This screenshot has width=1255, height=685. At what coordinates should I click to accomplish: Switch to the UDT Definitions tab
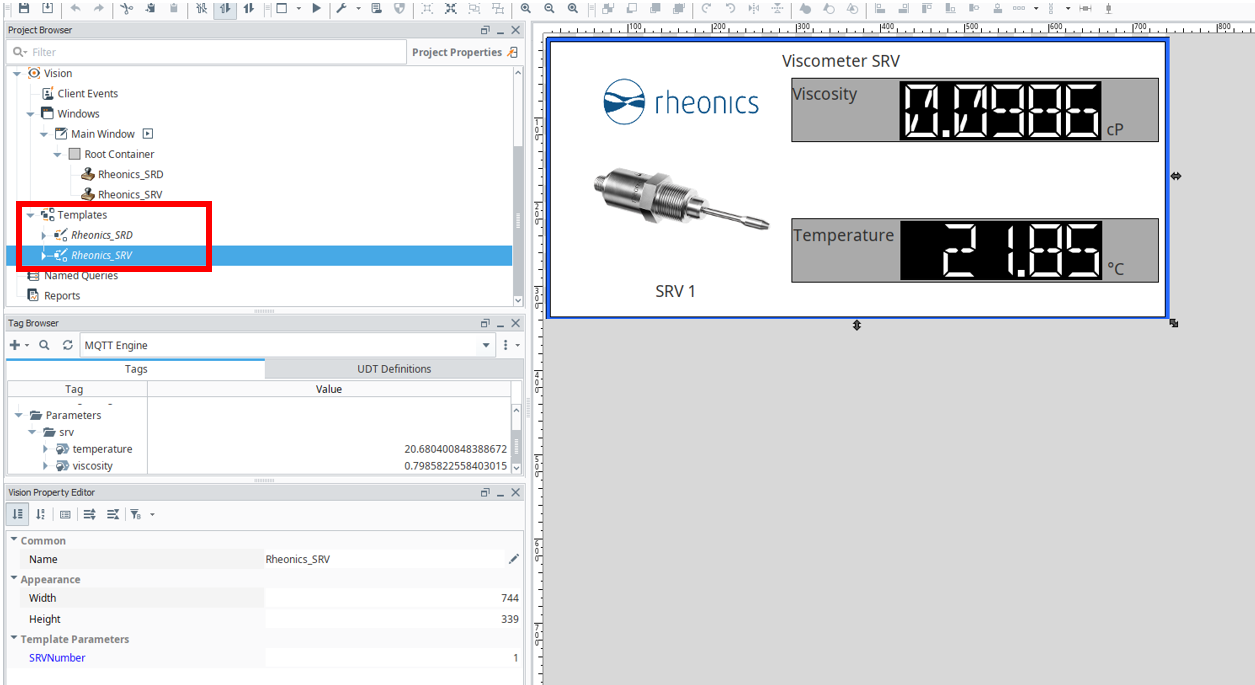coord(394,369)
